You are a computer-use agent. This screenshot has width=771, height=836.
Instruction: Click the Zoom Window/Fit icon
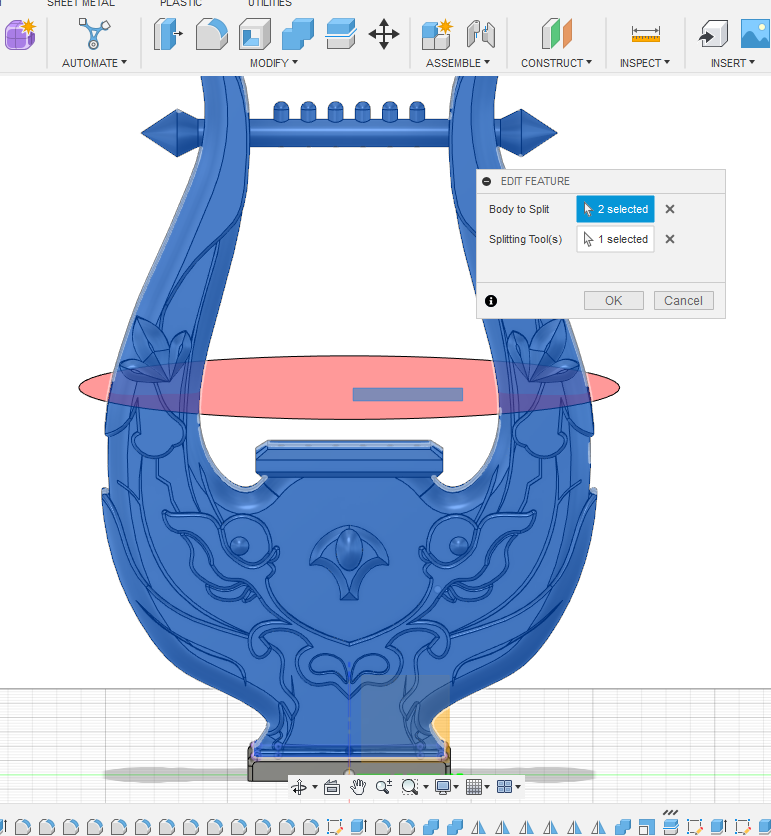(x=409, y=787)
